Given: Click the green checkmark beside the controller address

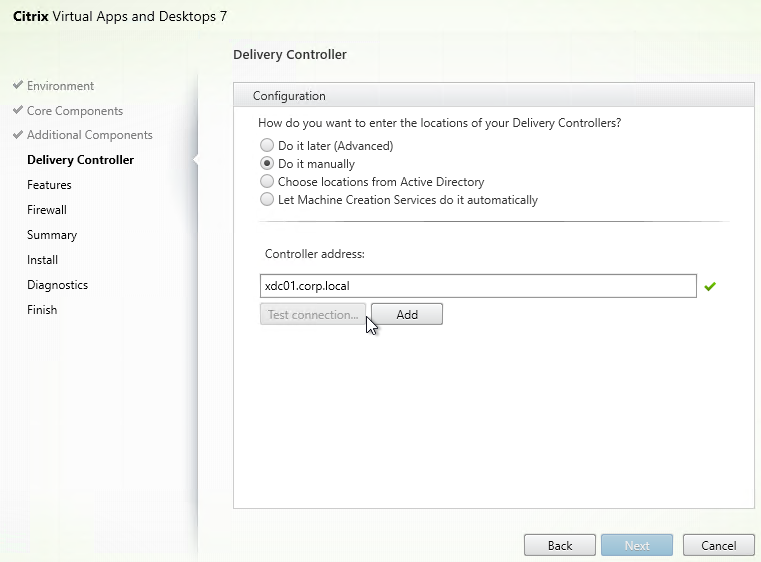Looking at the screenshot, I should [x=710, y=286].
